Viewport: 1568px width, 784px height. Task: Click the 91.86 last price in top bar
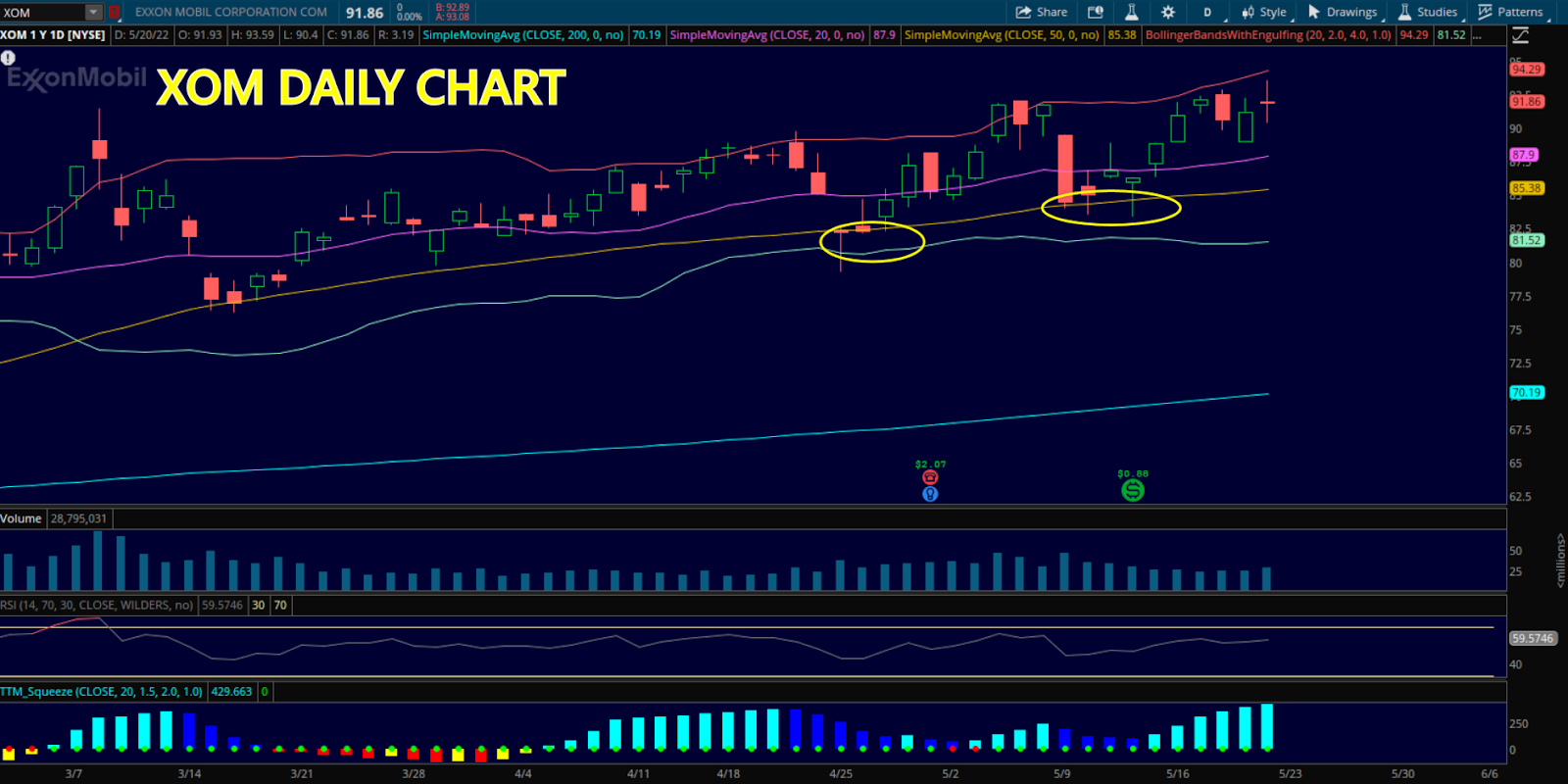click(365, 13)
